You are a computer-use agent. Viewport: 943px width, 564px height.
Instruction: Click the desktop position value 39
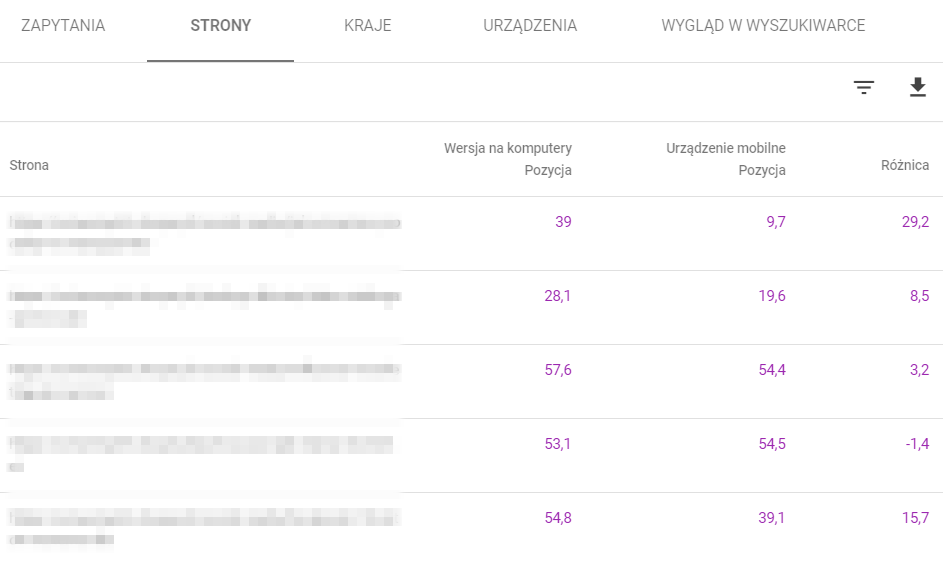coord(563,222)
